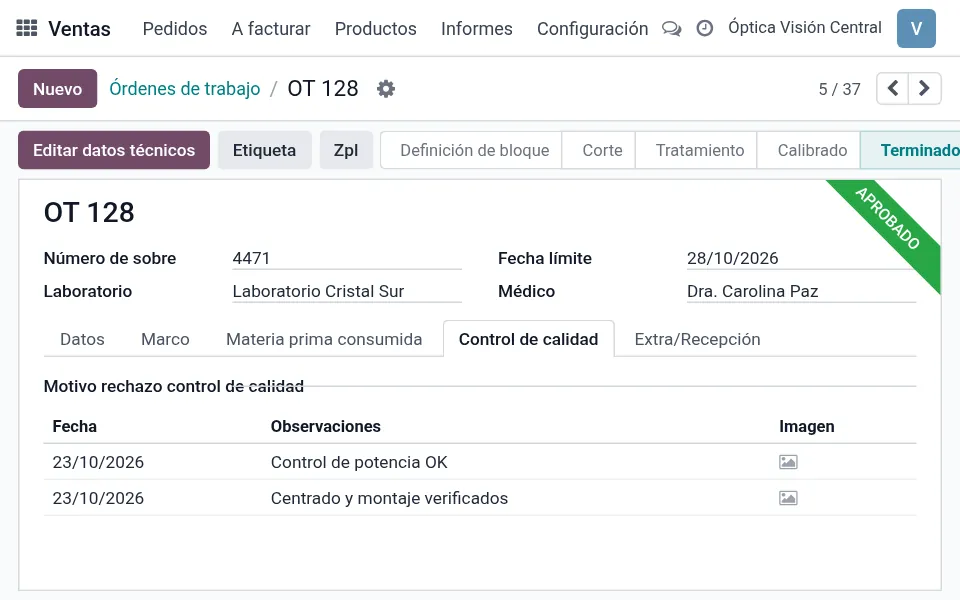Switch to the Marco tab
Viewport: 960px width, 600px height.
coord(165,339)
